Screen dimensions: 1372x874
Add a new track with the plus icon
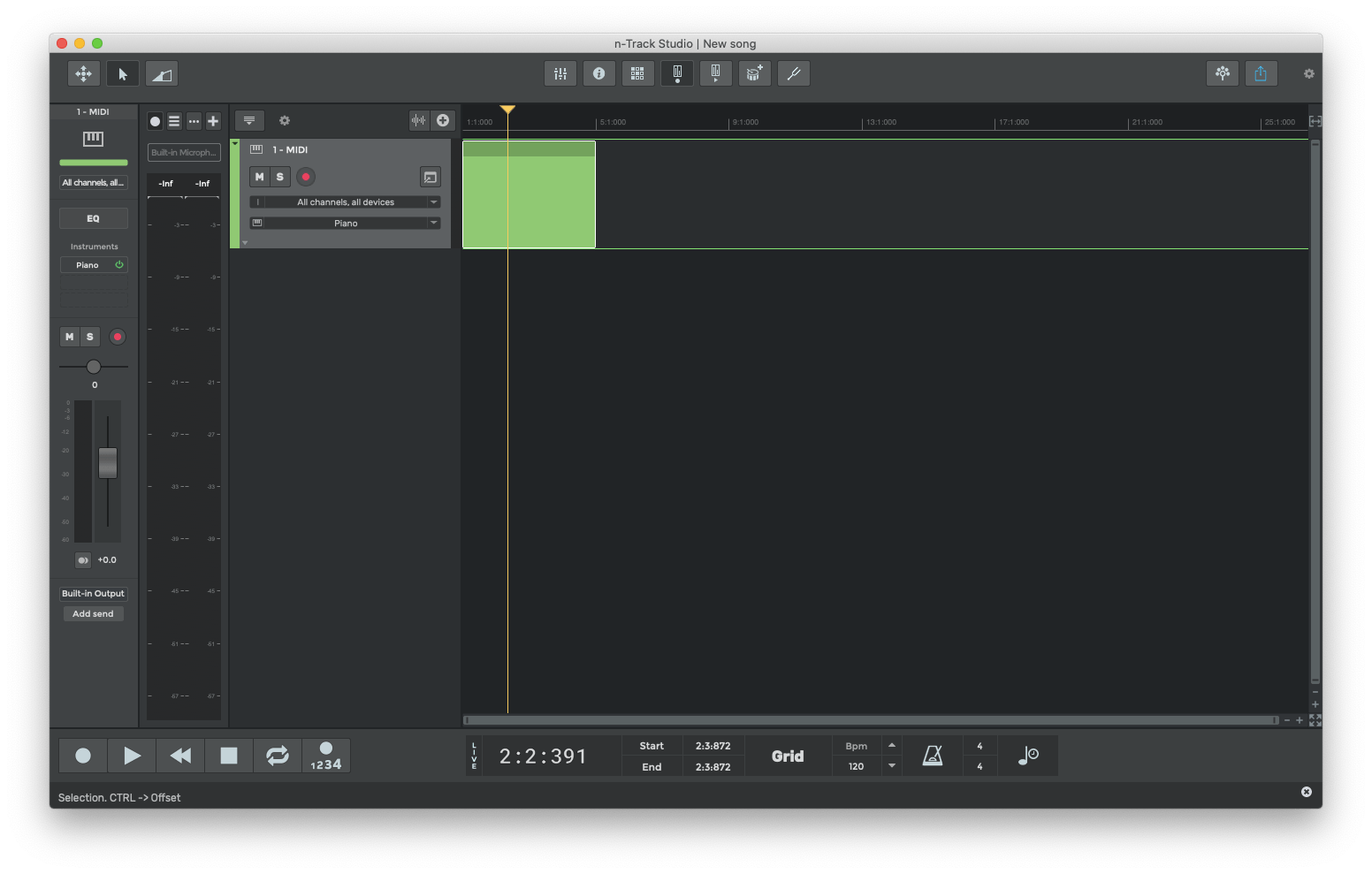[x=212, y=120]
